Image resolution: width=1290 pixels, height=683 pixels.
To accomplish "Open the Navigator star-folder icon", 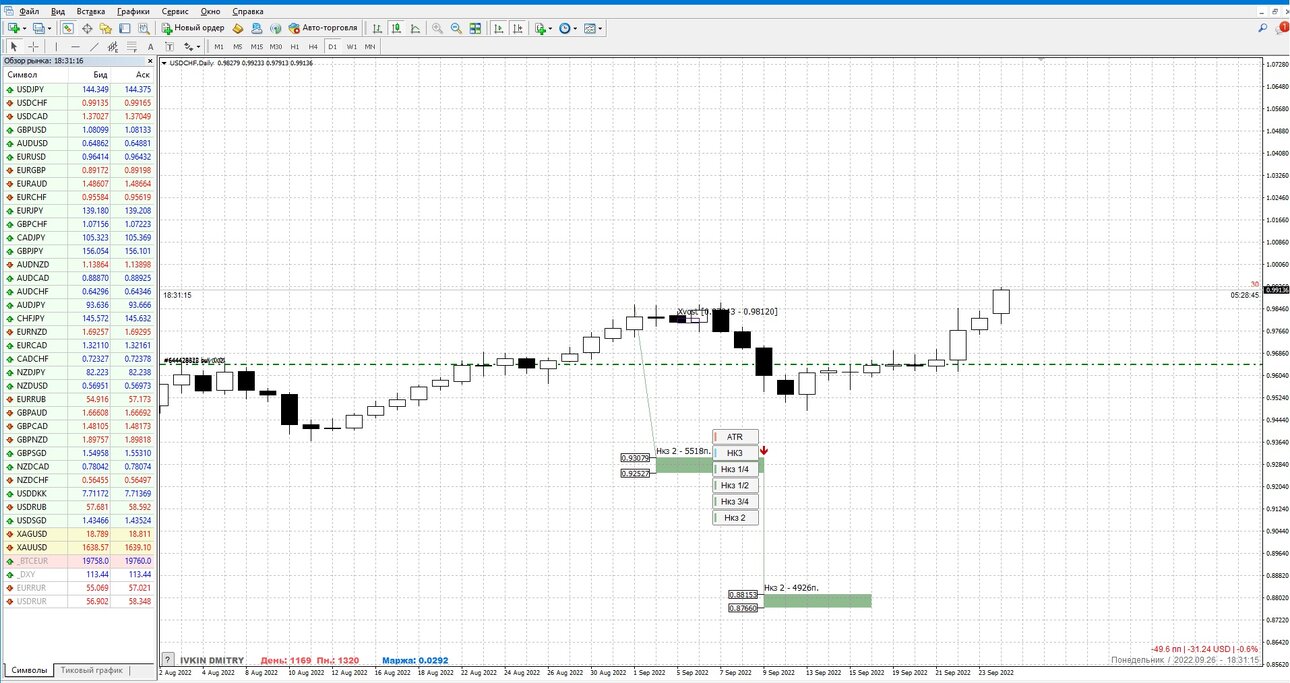I will tap(105, 28).
